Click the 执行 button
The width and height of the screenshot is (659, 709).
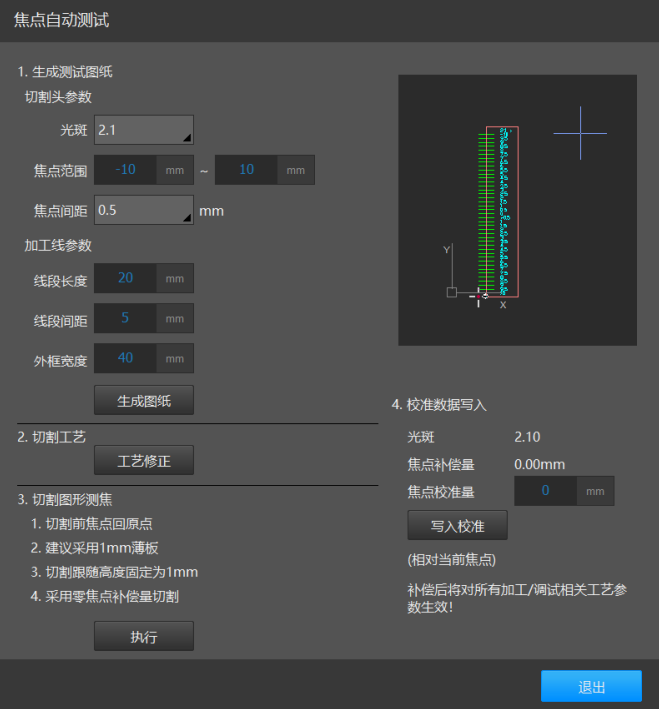click(144, 636)
